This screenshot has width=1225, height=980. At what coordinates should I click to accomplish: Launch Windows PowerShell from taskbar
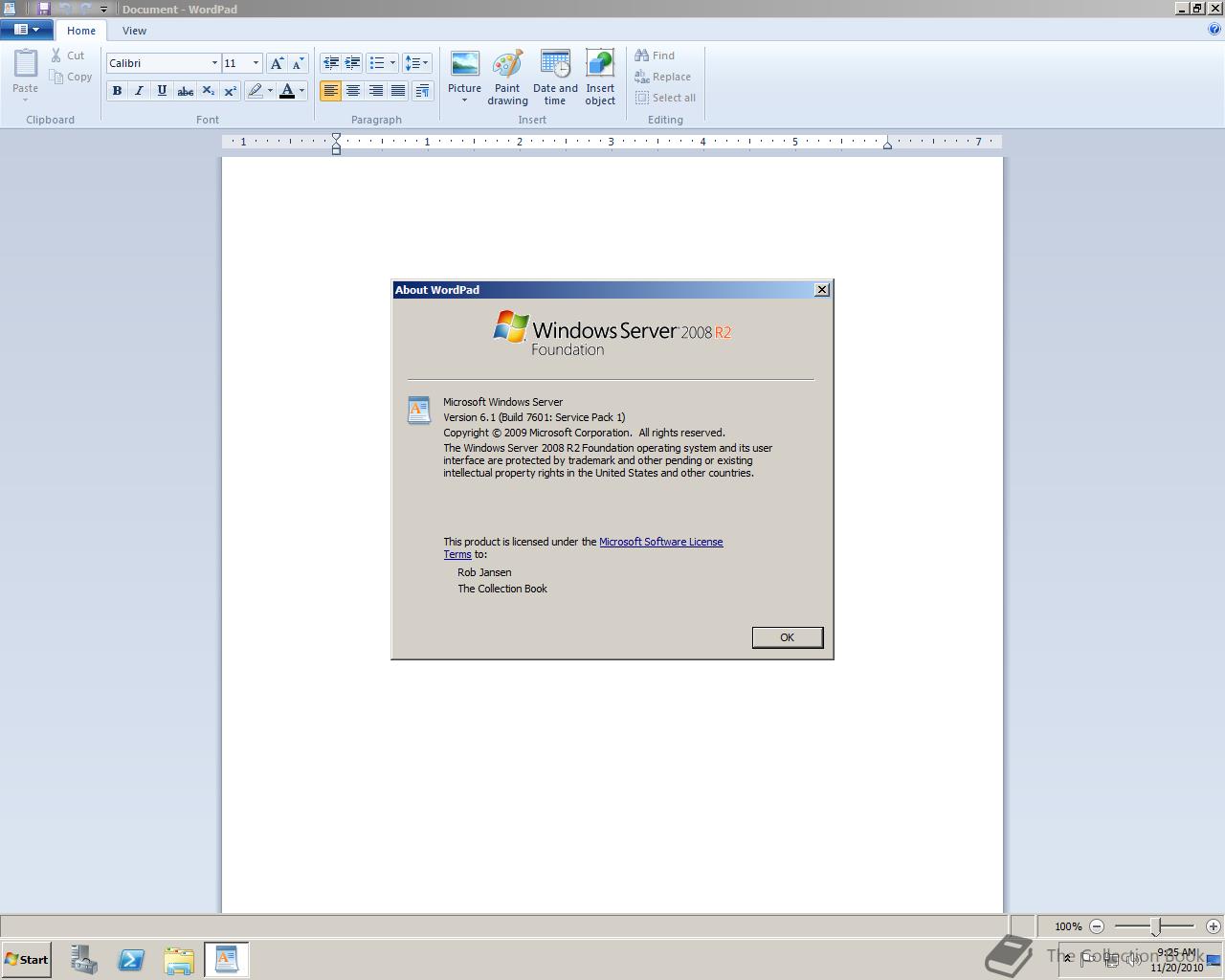[x=131, y=960]
